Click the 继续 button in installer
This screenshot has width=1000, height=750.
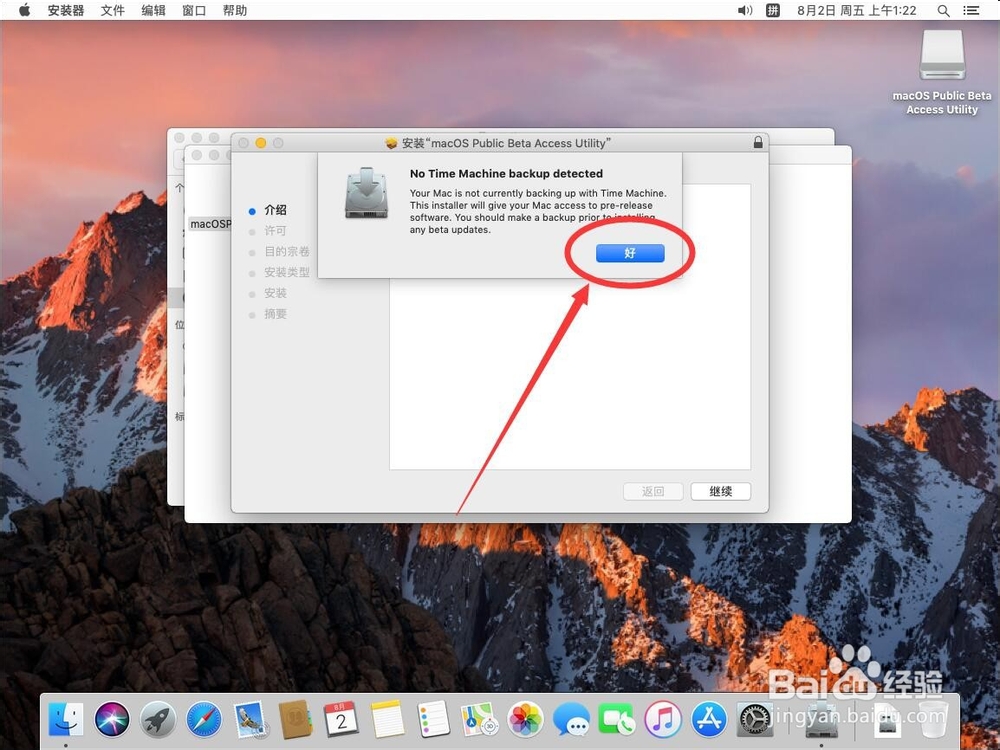pos(721,491)
